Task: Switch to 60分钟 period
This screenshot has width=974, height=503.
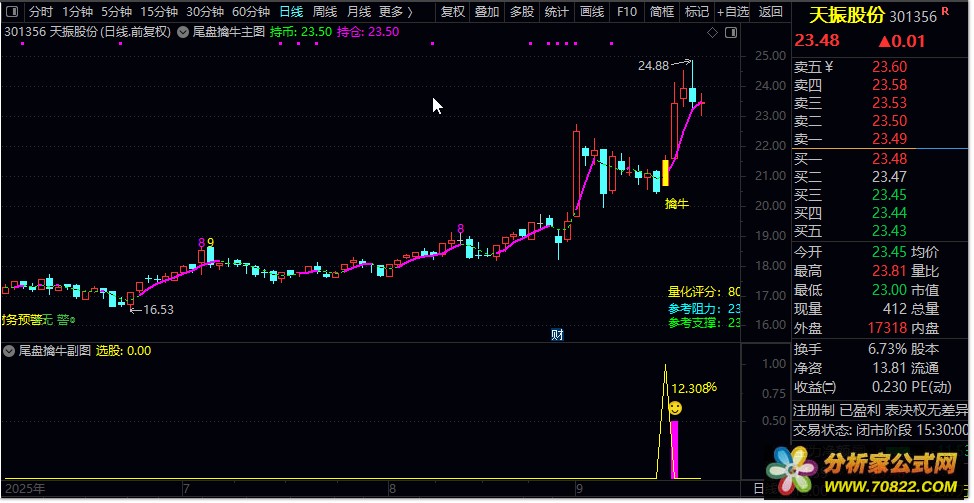Action: pos(251,11)
